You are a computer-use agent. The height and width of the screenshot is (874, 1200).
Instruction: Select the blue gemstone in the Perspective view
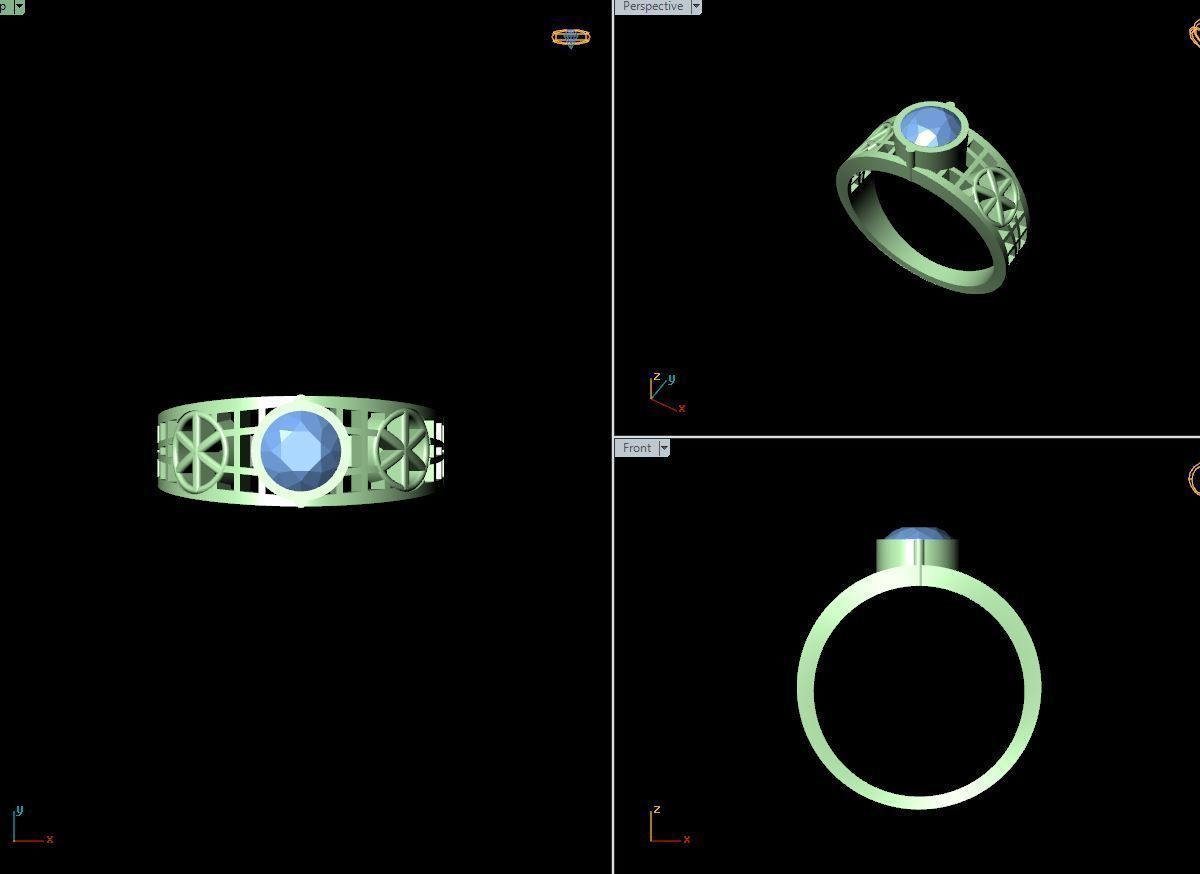coord(930,129)
